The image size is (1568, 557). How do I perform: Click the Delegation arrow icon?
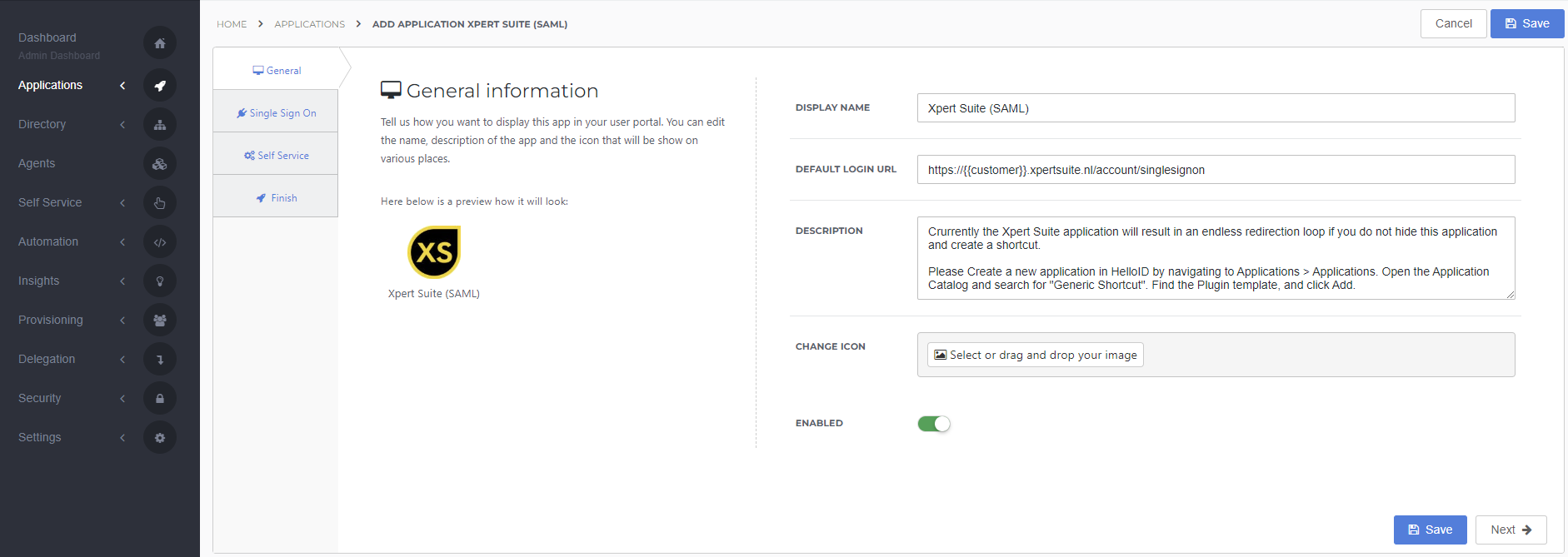159,359
